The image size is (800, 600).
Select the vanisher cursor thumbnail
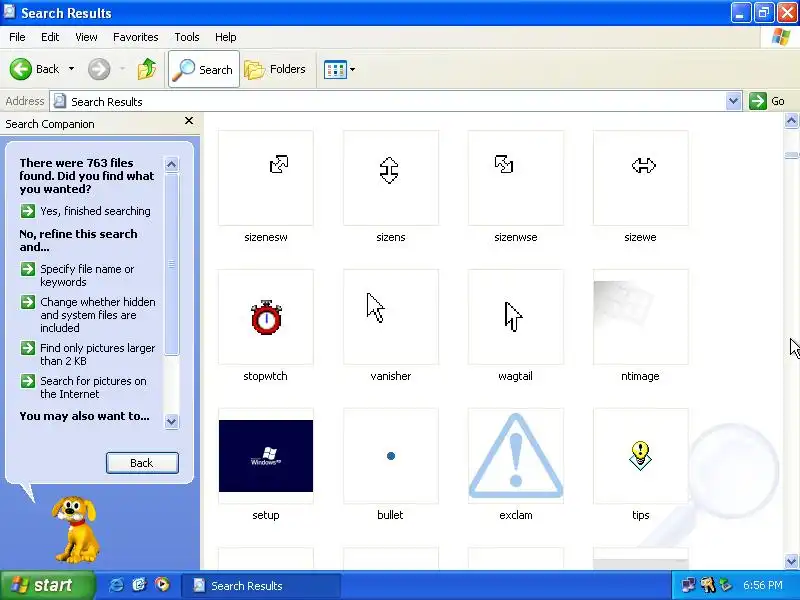(391, 317)
